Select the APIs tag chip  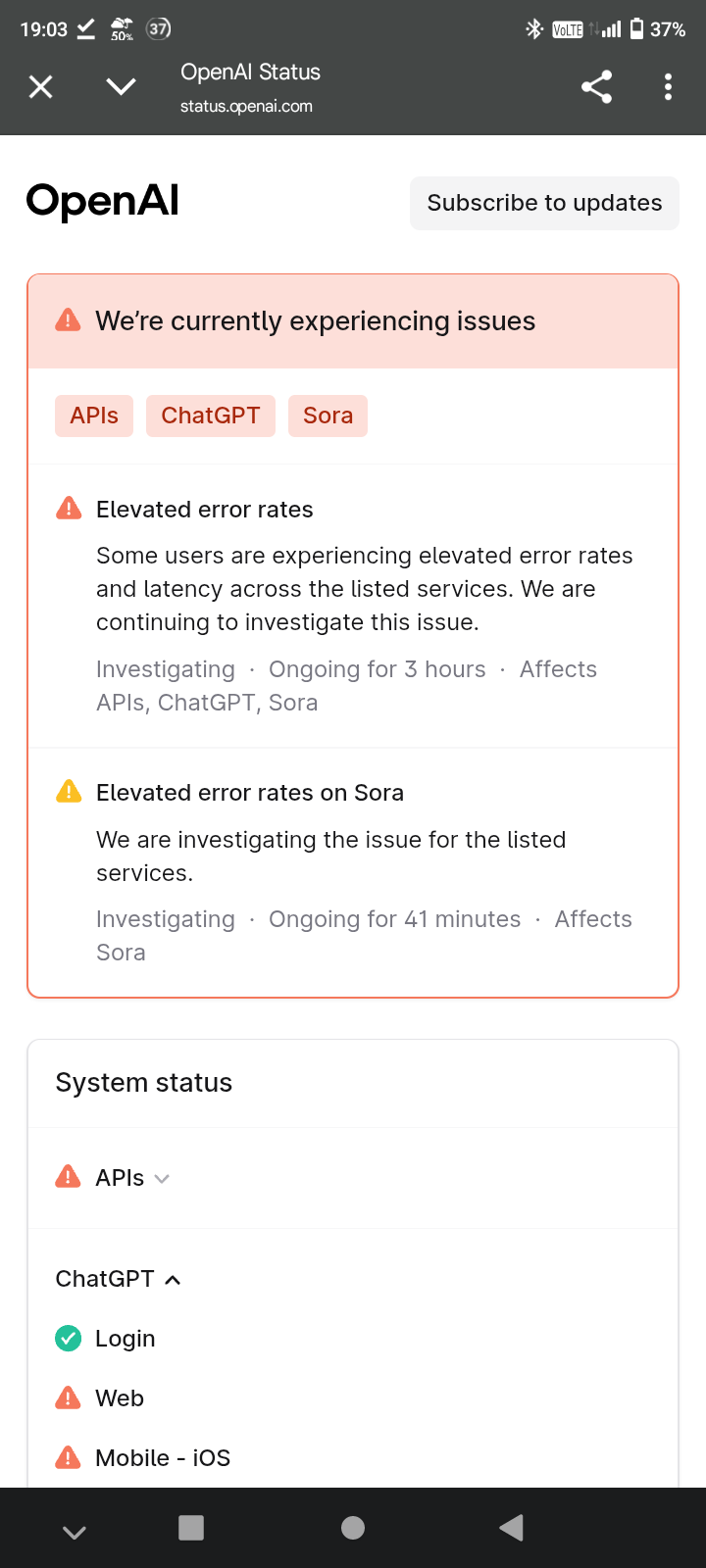pos(94,416)
